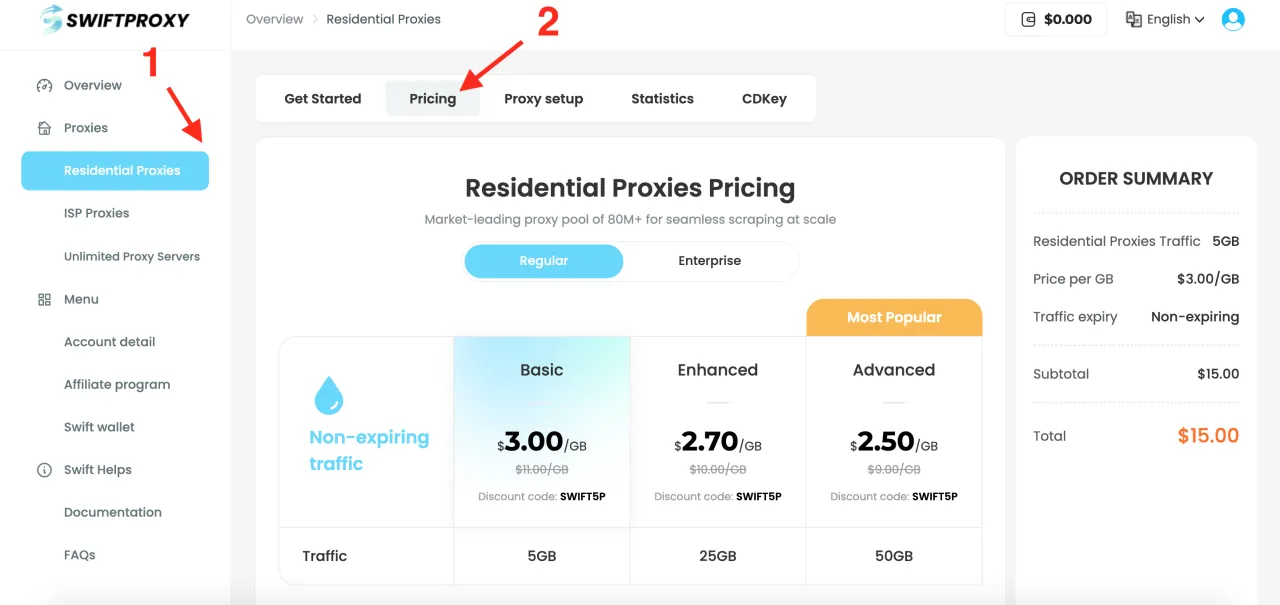The height and width of the screenshot is (605, 1280).
Task: Switch to the Enterprise pricing toggle
Action: [710, 261]
